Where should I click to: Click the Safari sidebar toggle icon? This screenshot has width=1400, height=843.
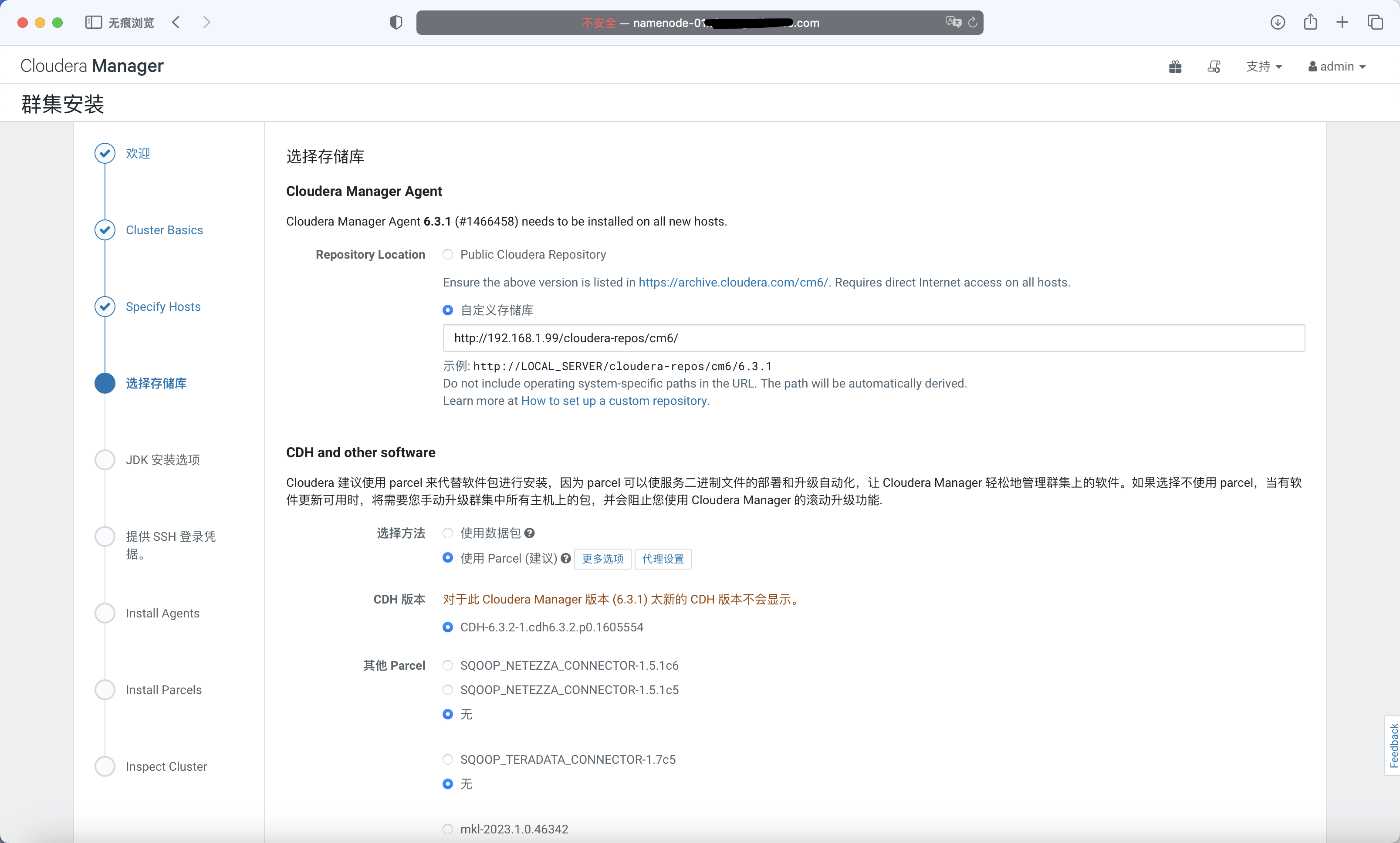93,23
